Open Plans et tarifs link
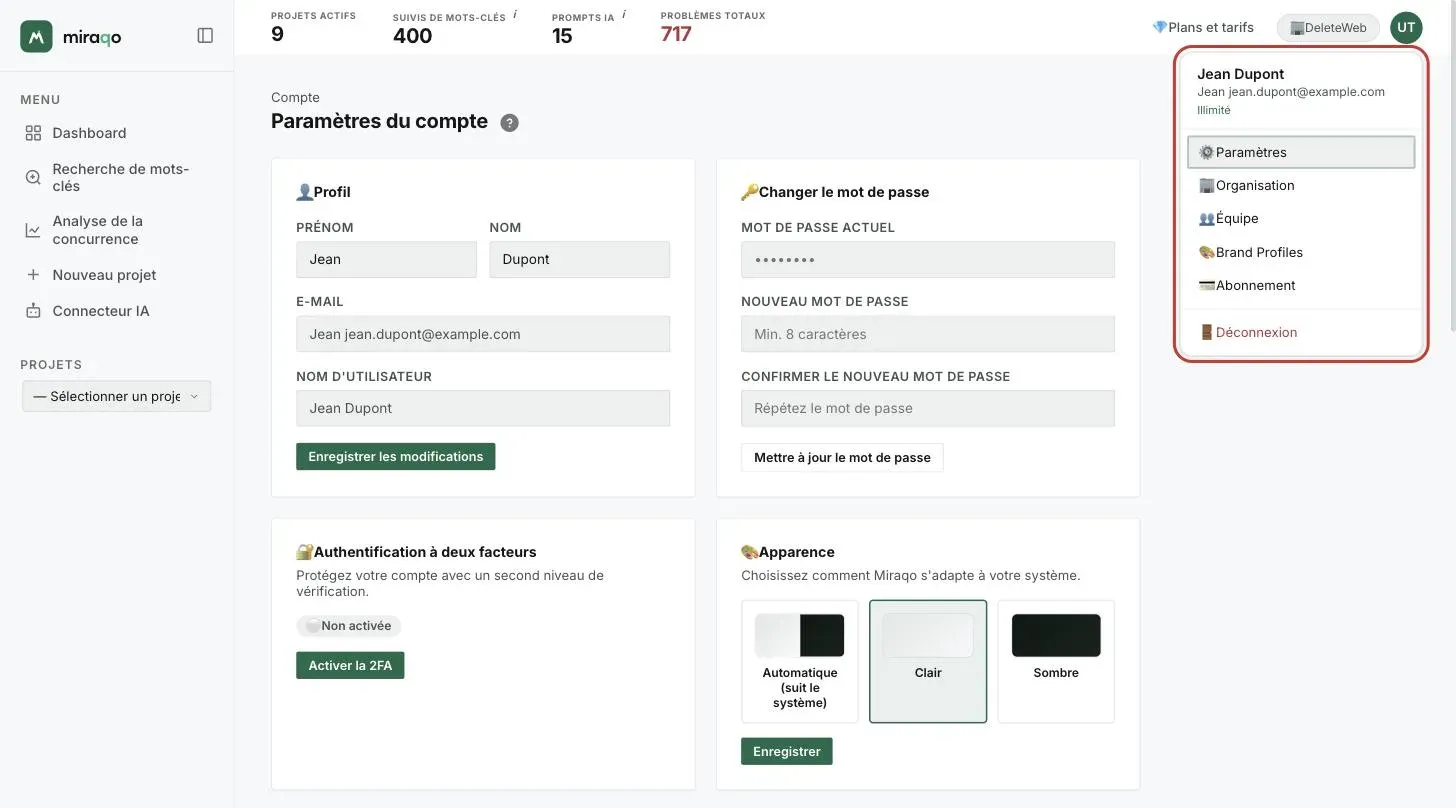The image size is (1456, 808). pyautogui.click(x=1203, y=27)
